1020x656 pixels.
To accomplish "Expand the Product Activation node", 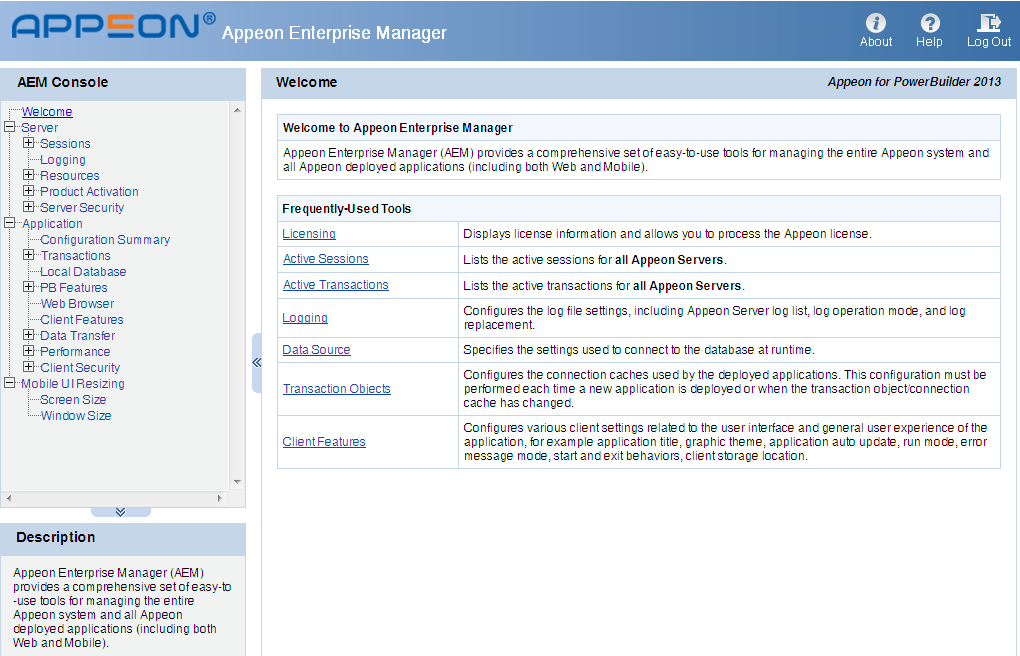I will coord(29,191).
